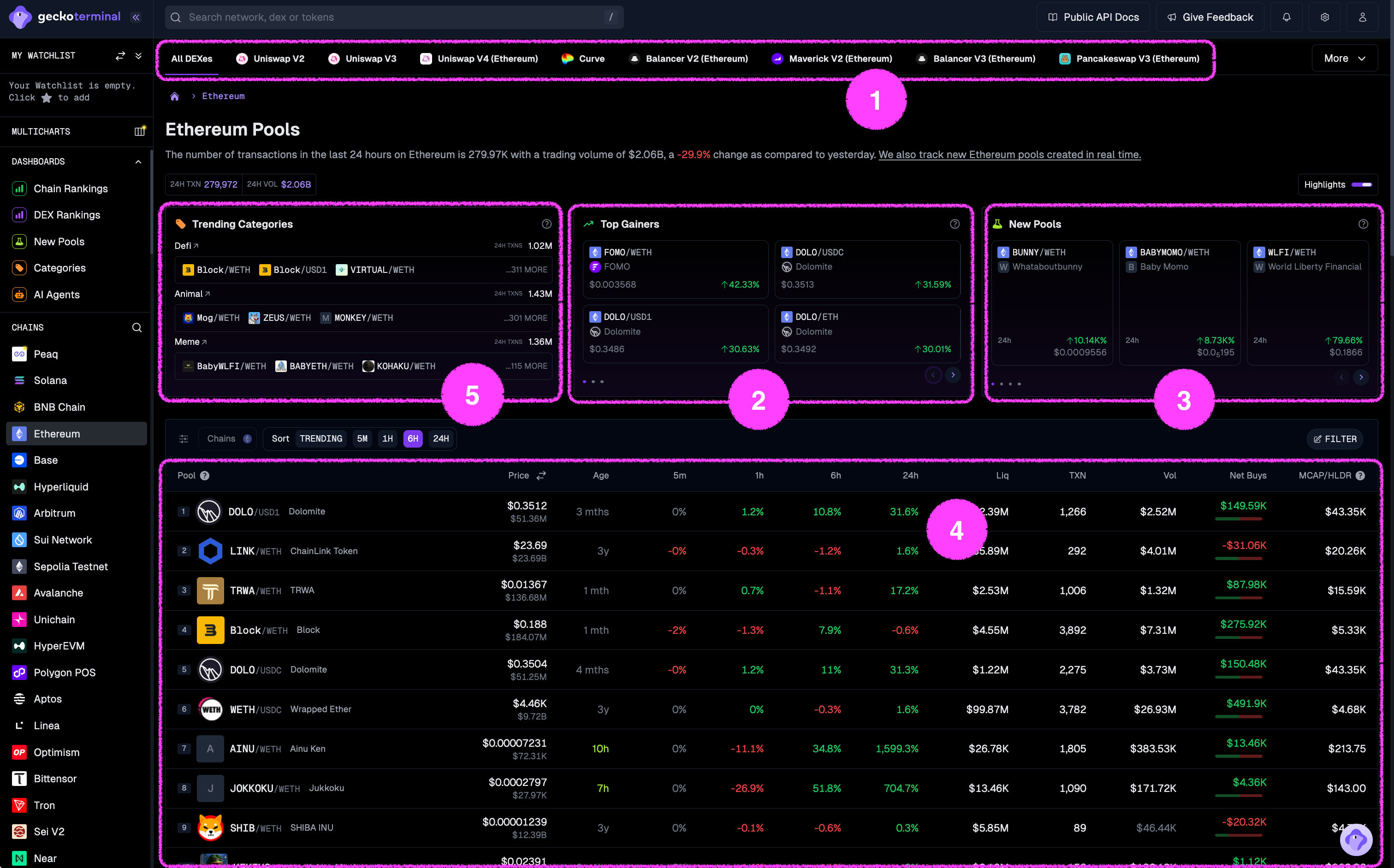Click the LINK/WETH Net Buys bar
This screenshot has height=868, width=1394.
1239,559
